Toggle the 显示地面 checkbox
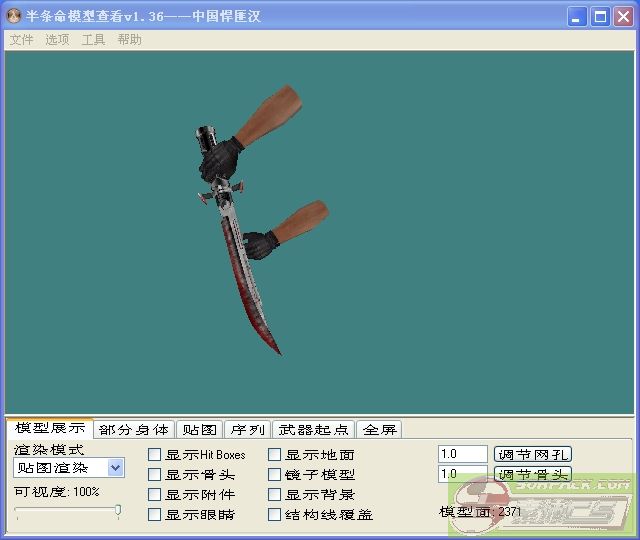This screenshot has height=540, width=640. (x=275, y=455)
